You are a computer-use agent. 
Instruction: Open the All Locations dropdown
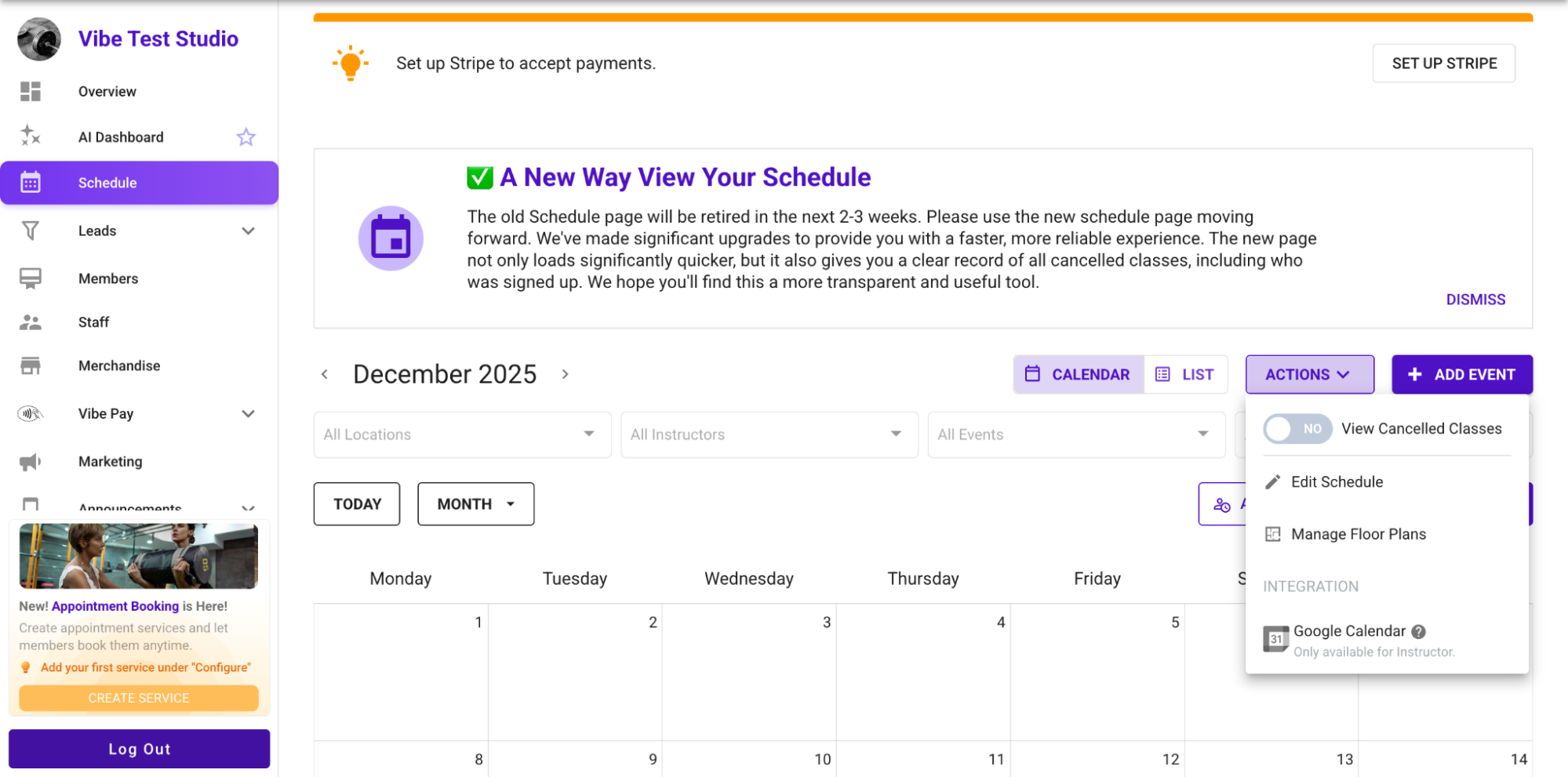coord(461,434)
